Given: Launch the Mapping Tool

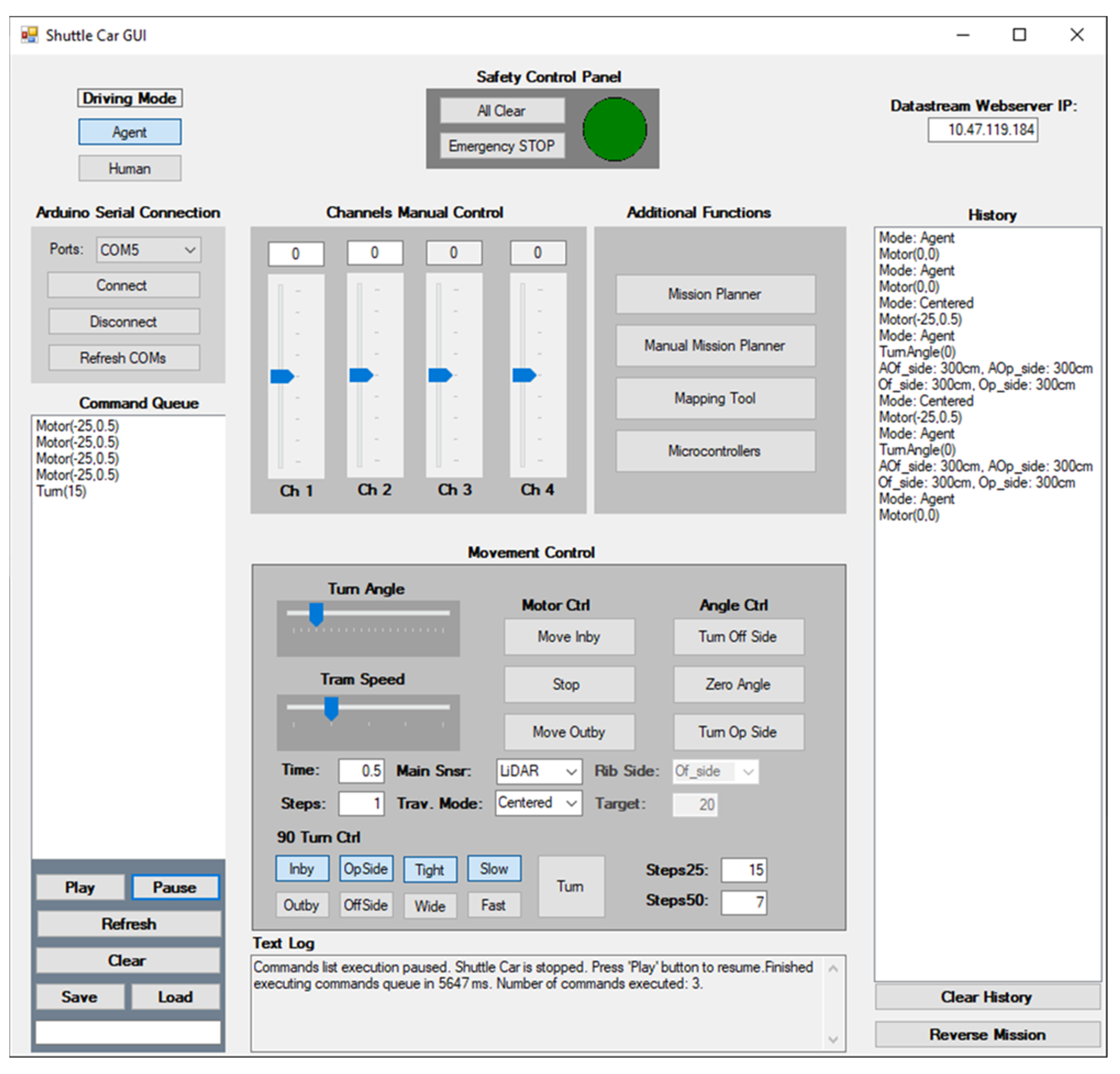Looking at the screenshot, I should pyautogui.click(x=715, y=398).
